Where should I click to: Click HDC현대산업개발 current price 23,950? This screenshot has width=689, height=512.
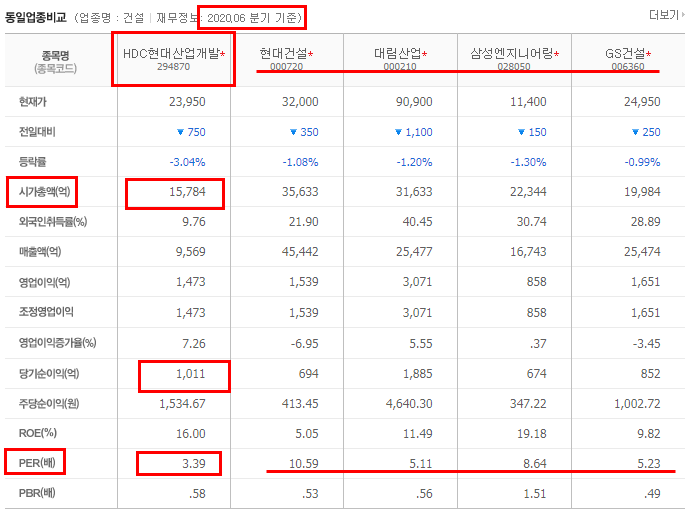tap(187, 102)
